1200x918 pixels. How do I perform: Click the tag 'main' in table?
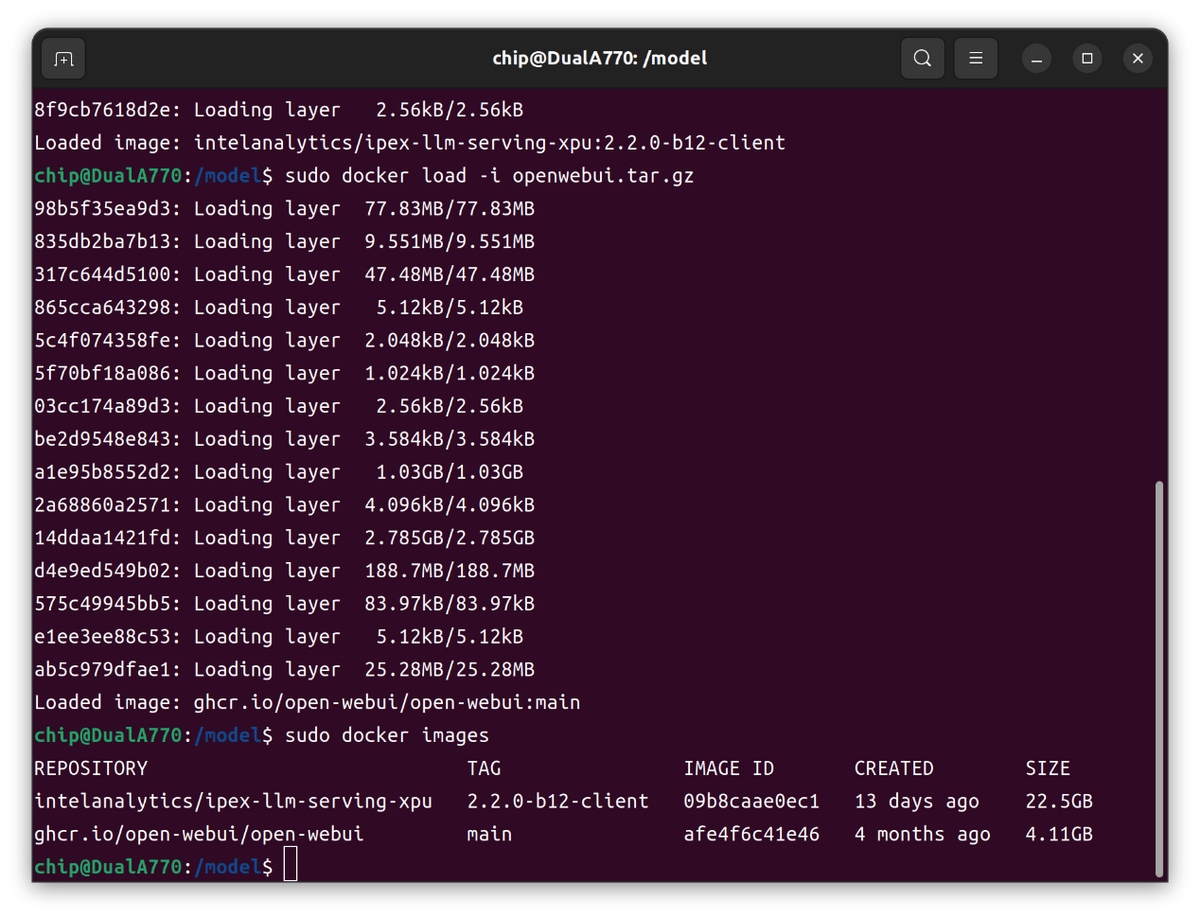[x=490, y=835]
